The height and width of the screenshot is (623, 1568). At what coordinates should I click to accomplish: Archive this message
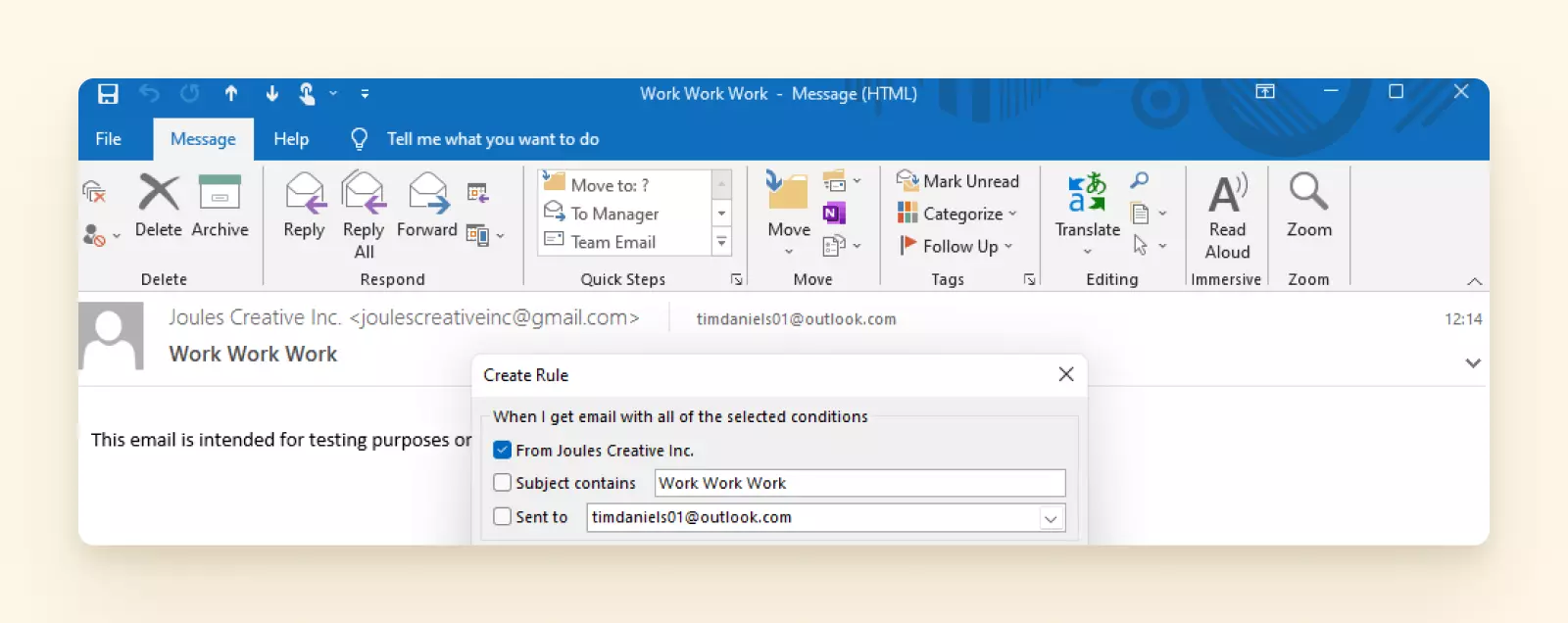pyautogui.click(x=220, y=206)
